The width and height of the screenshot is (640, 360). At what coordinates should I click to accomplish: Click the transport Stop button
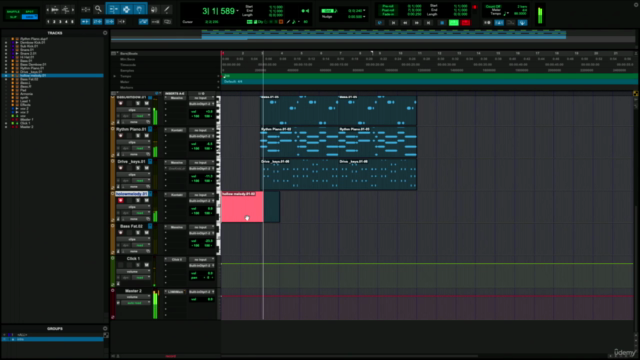coord(442,23)
